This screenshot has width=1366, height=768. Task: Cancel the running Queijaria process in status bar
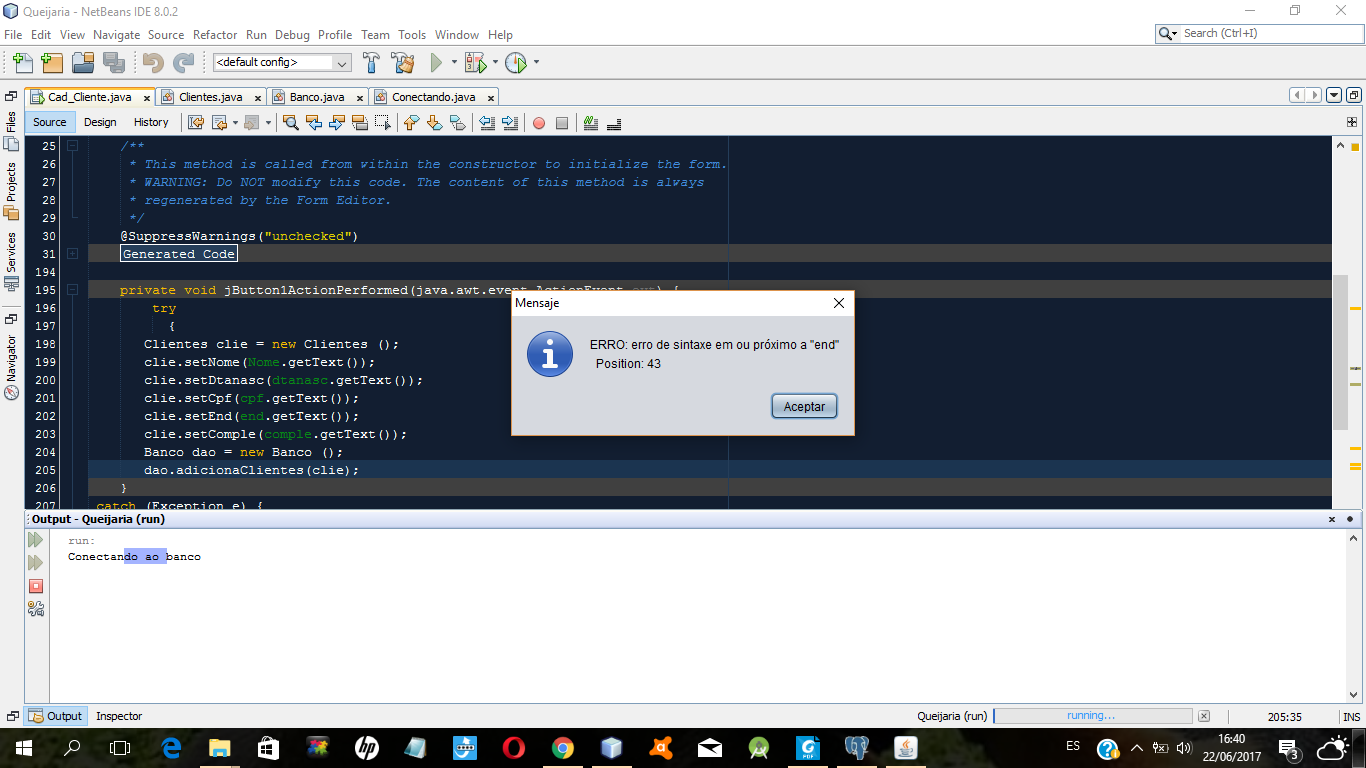[x=1204, y=716]
